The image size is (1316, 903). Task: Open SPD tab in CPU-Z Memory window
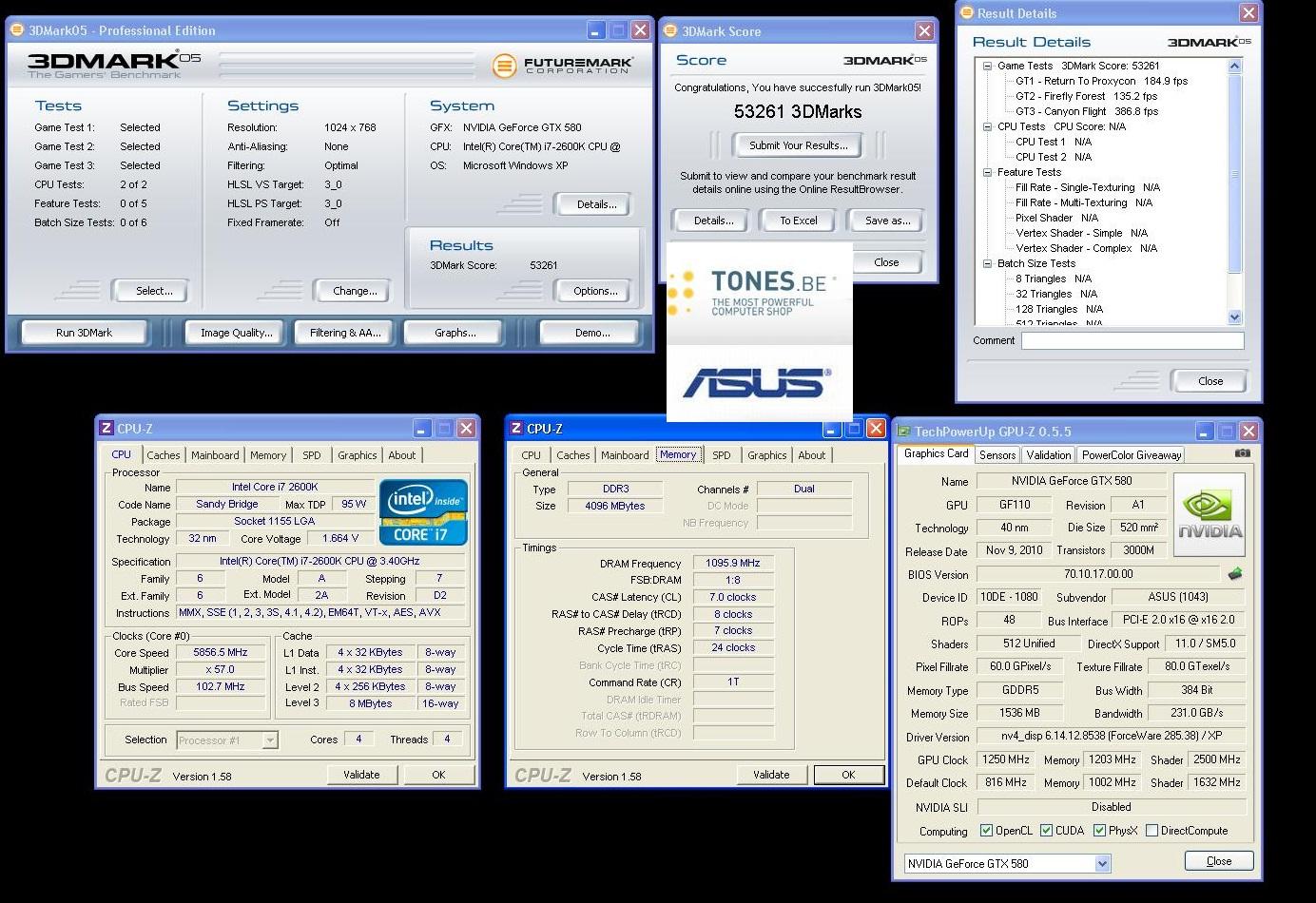click(x=722, y=455)
